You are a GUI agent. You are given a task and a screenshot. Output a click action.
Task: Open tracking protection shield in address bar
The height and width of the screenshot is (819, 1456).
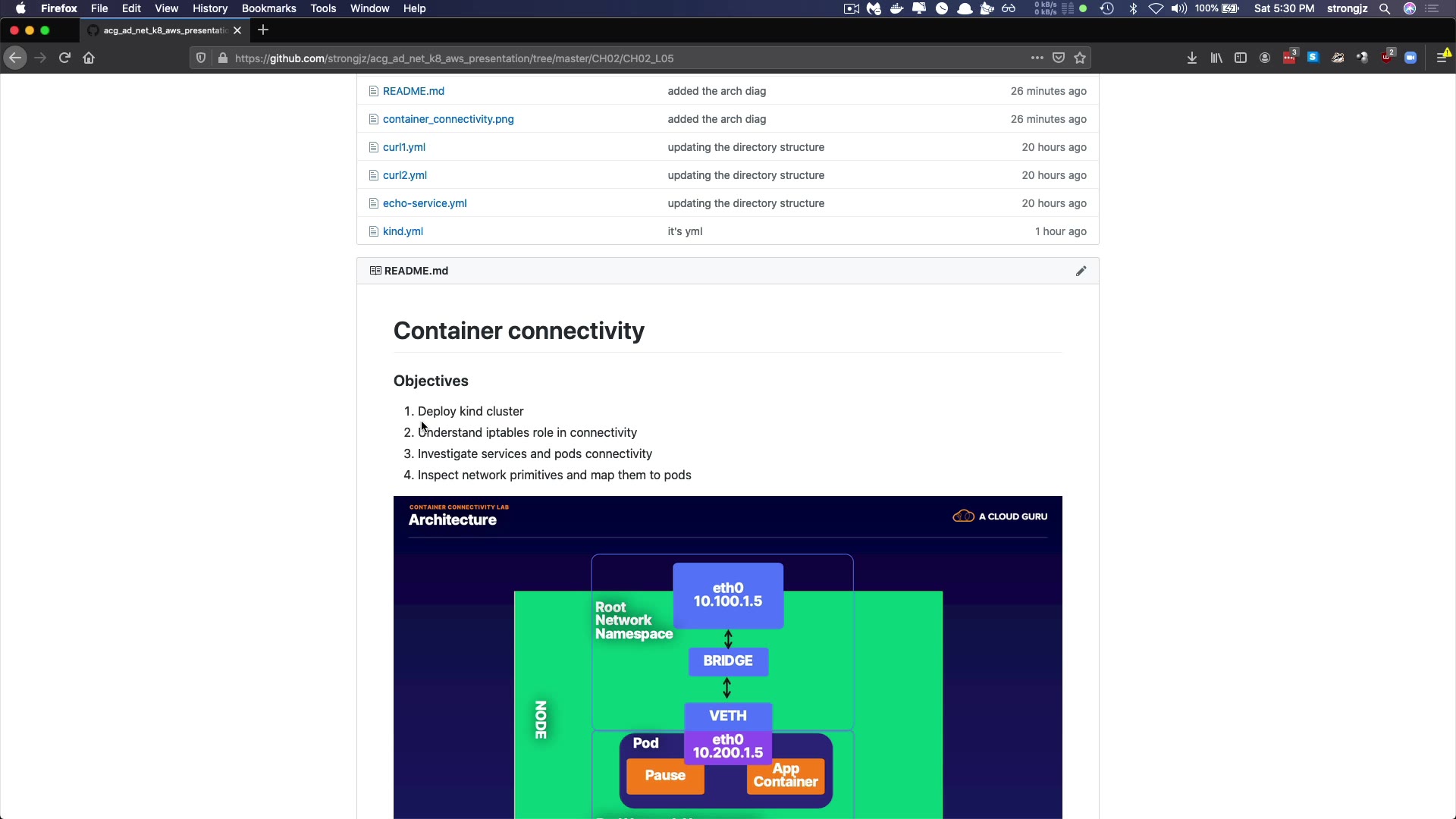point(201,58)
